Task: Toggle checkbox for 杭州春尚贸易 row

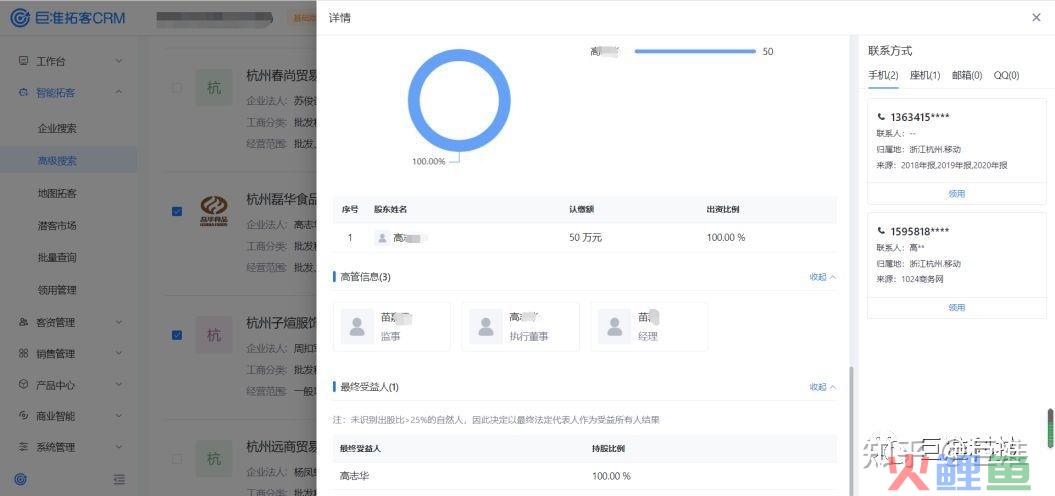Action: pos(177,87)
